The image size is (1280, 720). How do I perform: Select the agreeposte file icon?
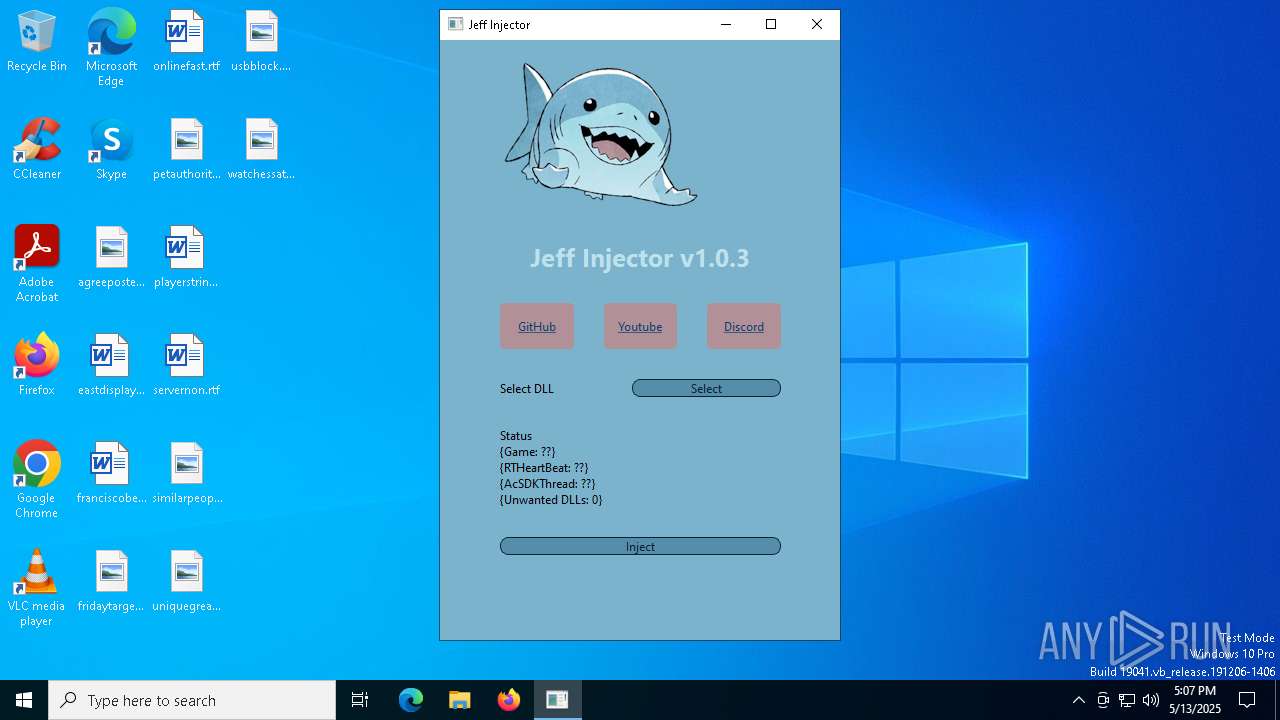tap(111, 258)
